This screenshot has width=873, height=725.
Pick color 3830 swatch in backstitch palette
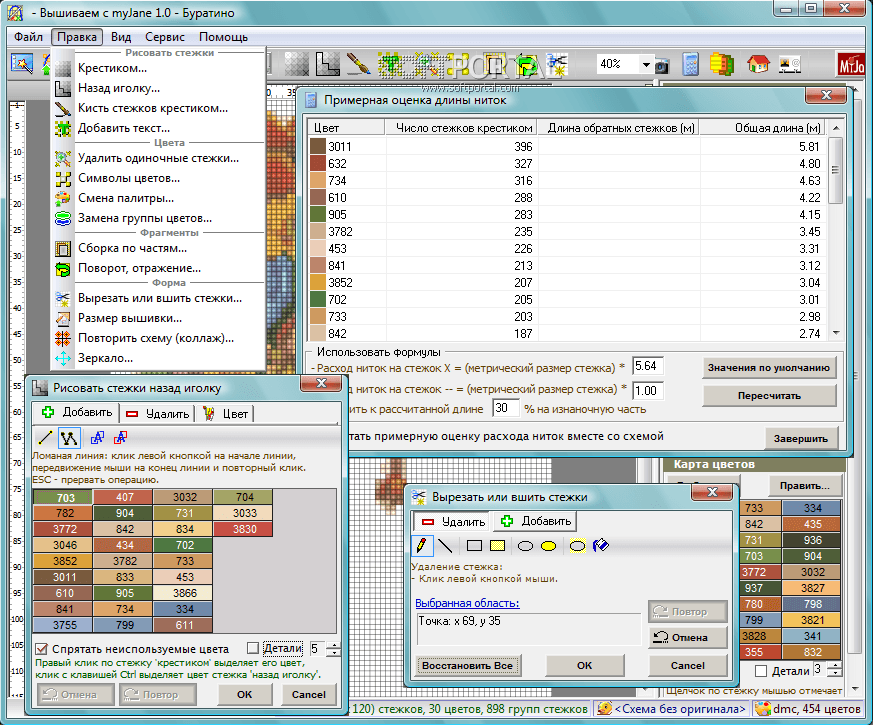click(x=243, y=529)
